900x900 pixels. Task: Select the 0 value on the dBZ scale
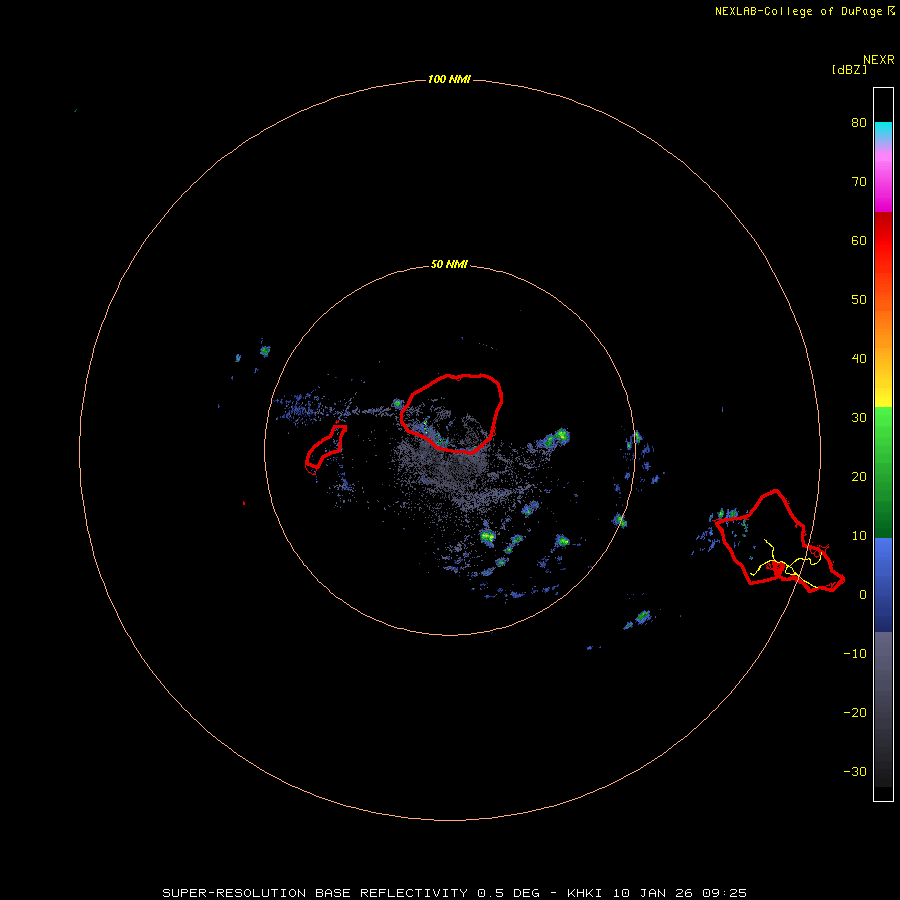point(863,595)
